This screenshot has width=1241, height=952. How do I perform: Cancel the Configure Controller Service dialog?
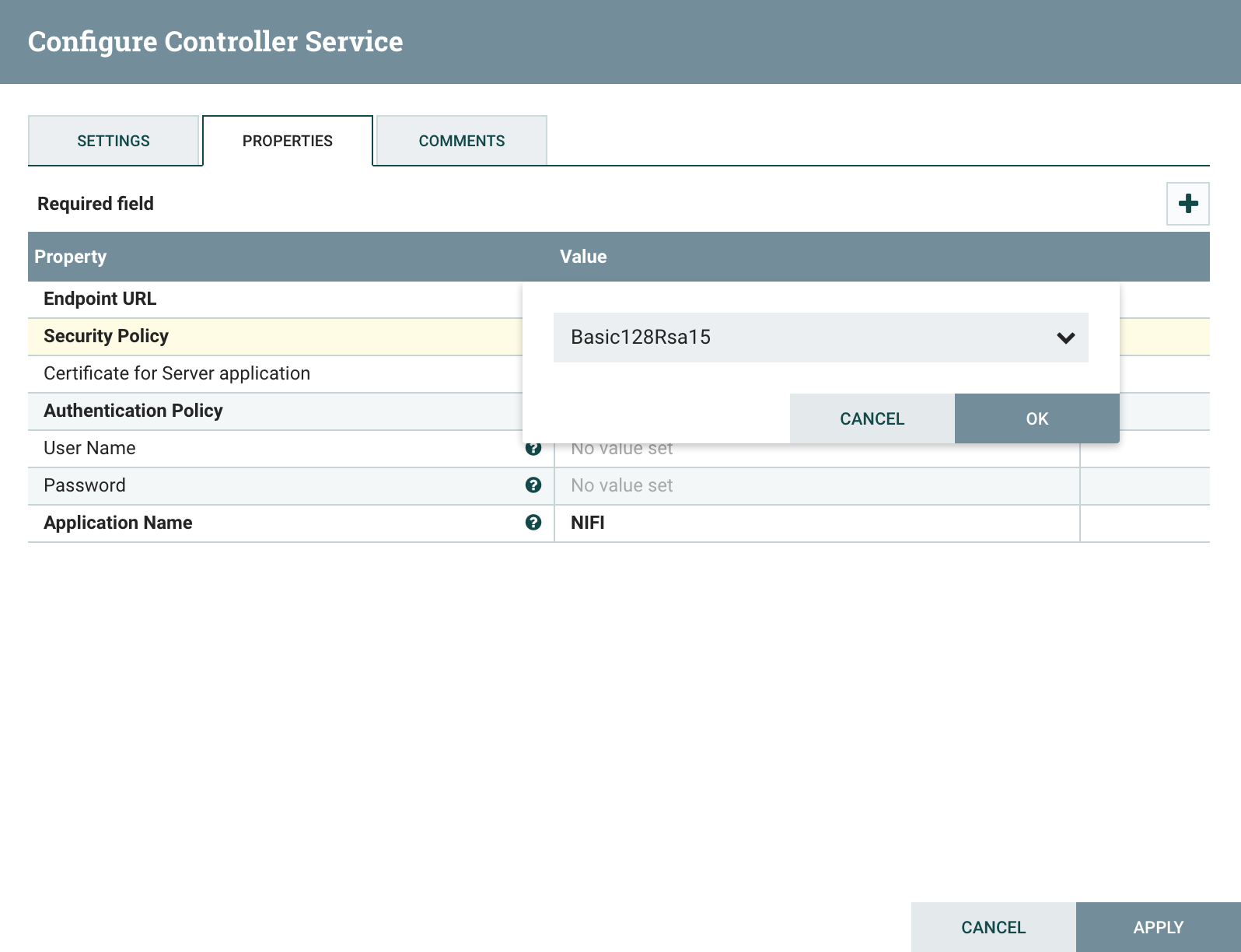pos(994,927)
